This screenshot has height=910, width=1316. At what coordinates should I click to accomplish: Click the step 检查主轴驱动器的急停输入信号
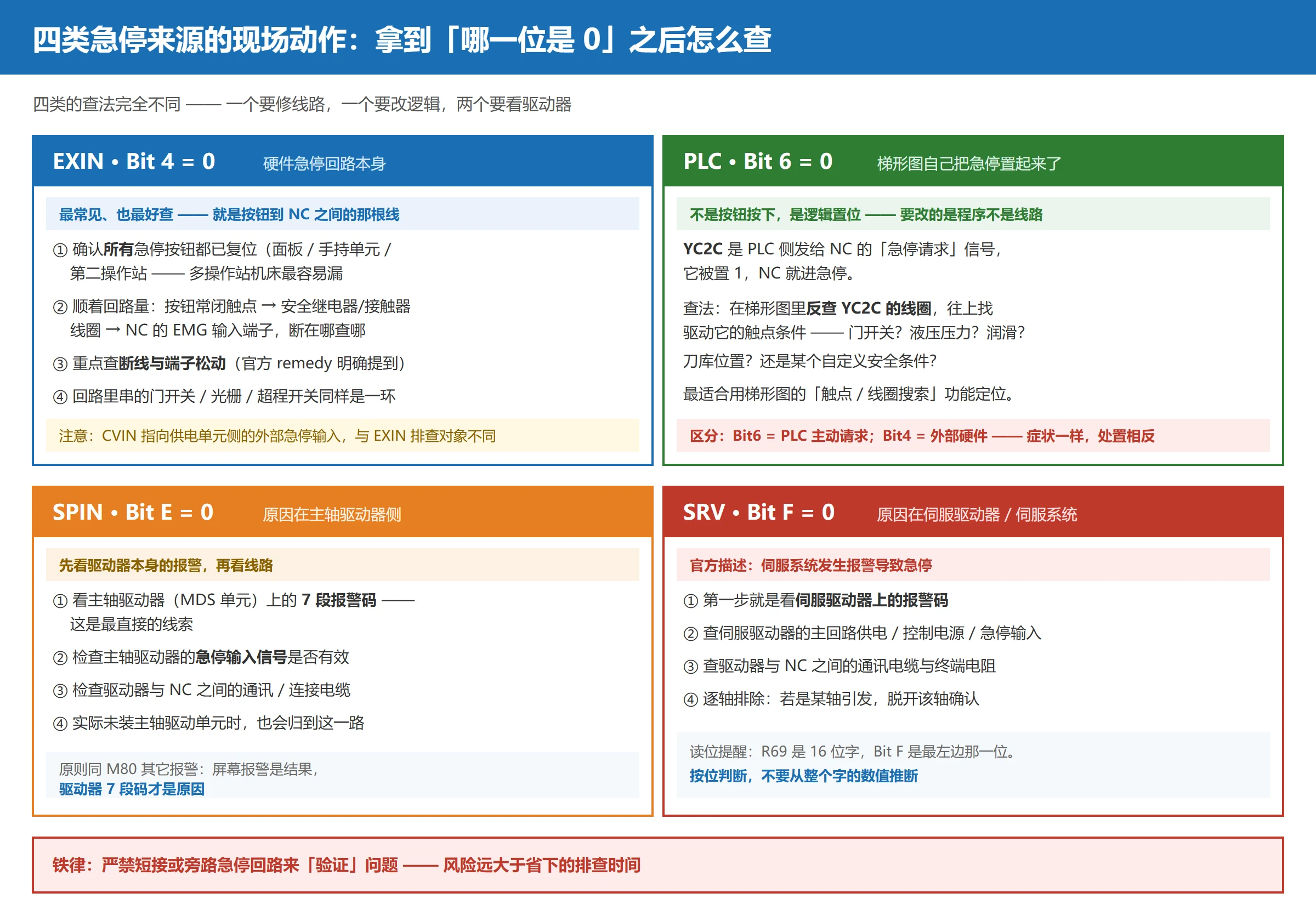click(x=201, y=657)
